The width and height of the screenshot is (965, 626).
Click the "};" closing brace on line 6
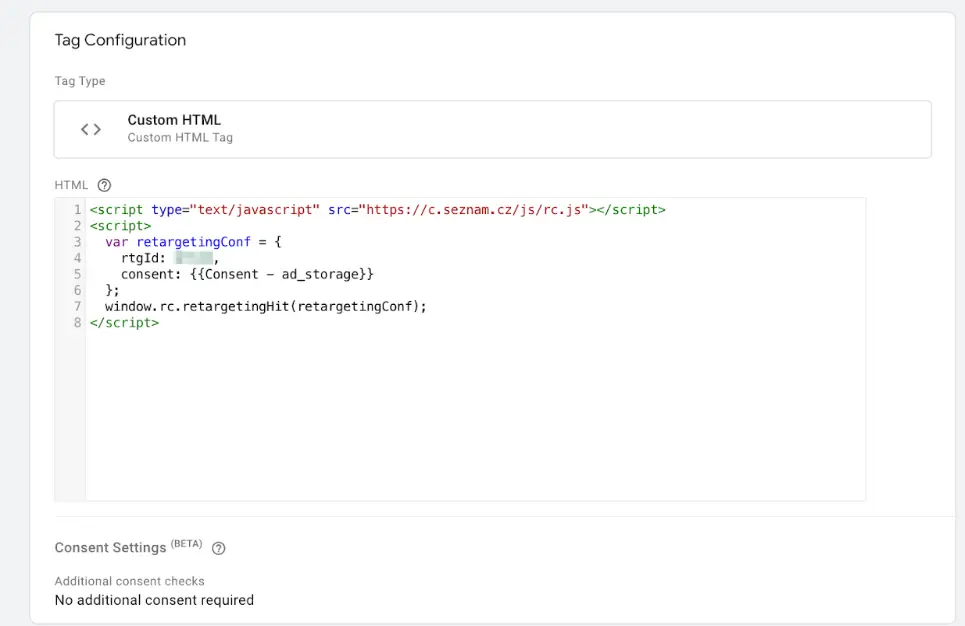tap(113, 291)
